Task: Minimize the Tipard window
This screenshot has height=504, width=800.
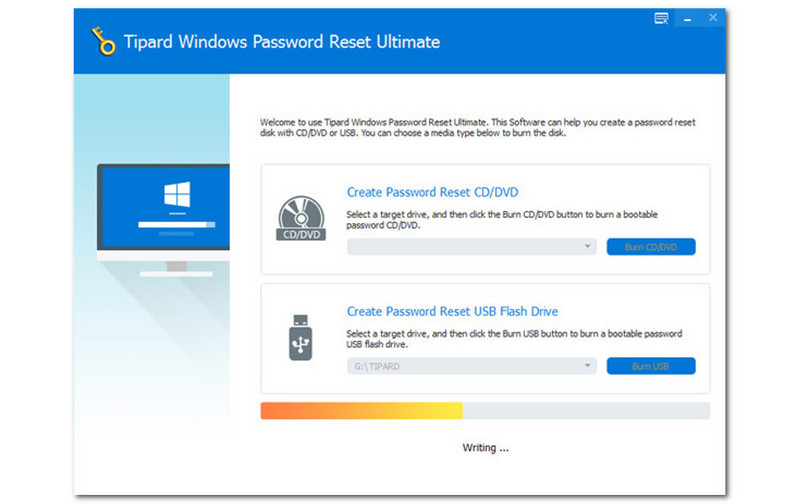Action: (688, 18)
